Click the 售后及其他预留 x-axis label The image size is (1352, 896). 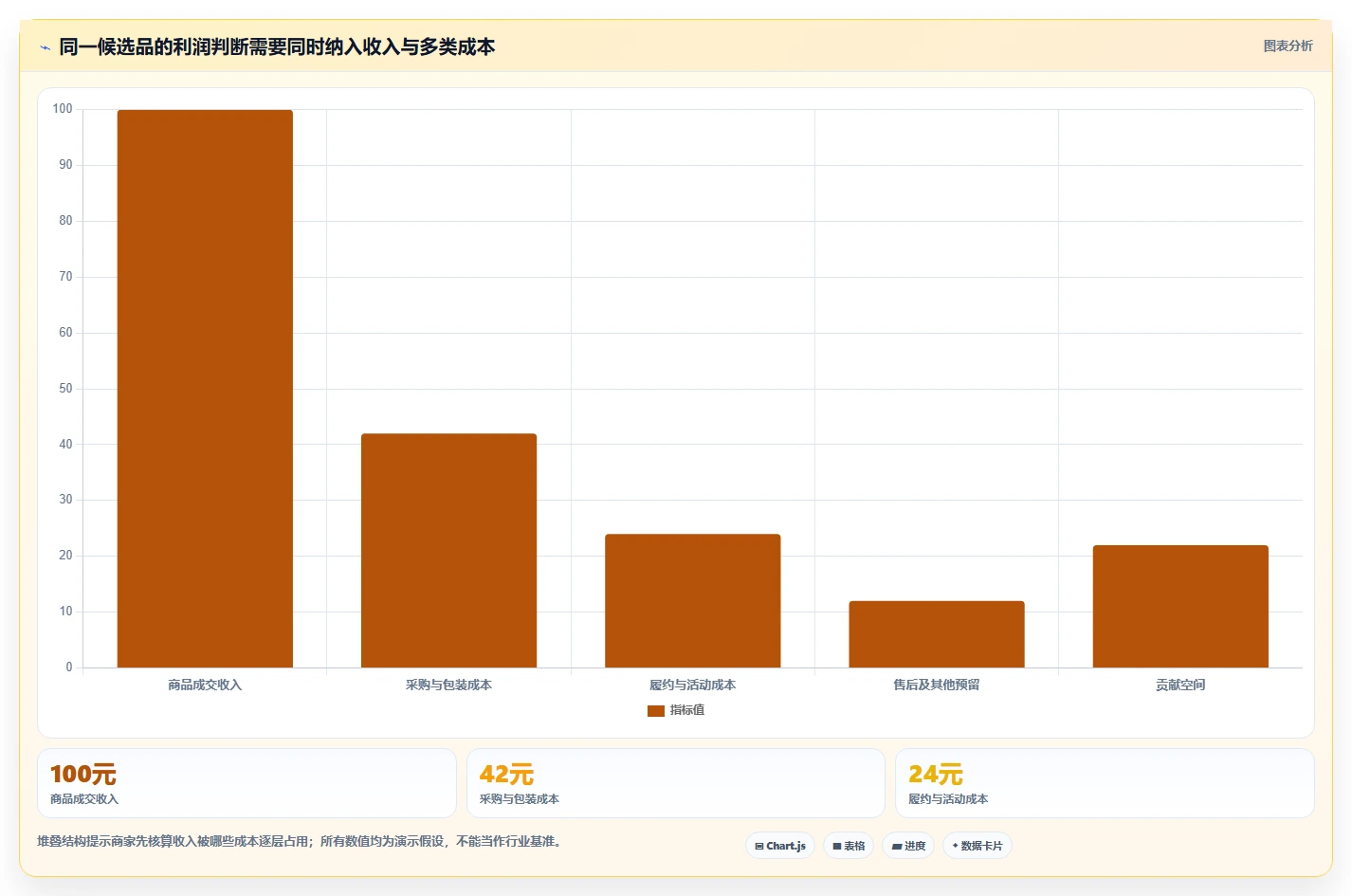pyautogui.click(x=937, y=685)
